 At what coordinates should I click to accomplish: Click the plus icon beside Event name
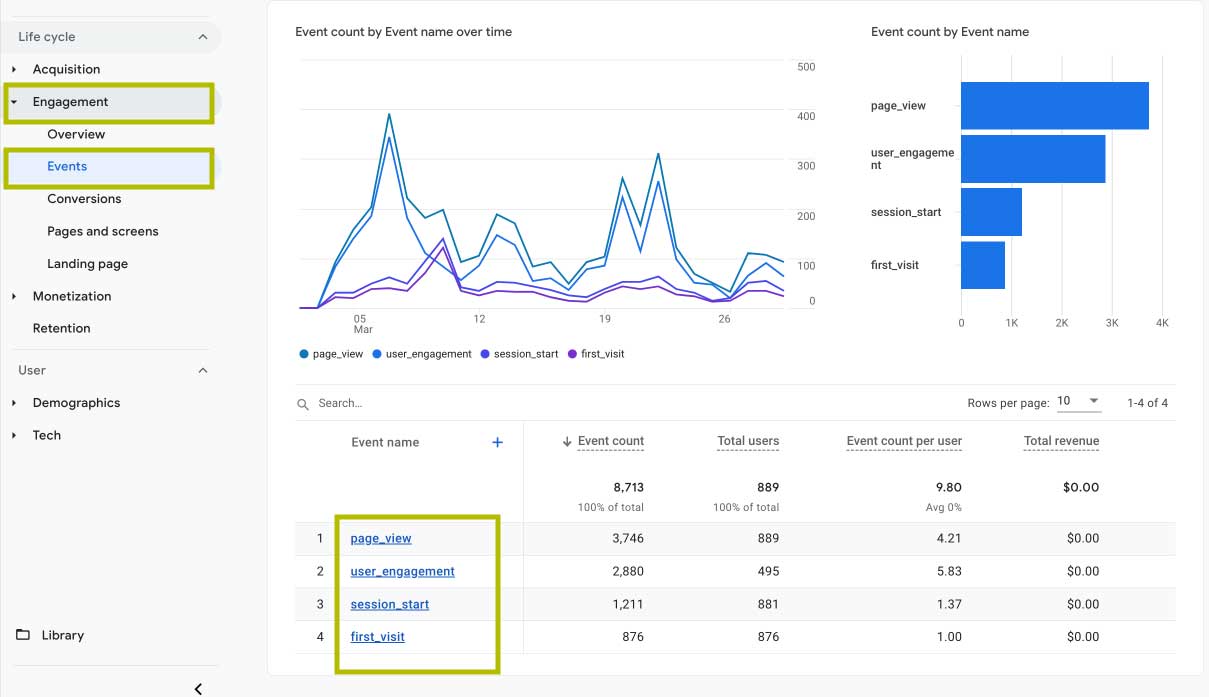497,442
